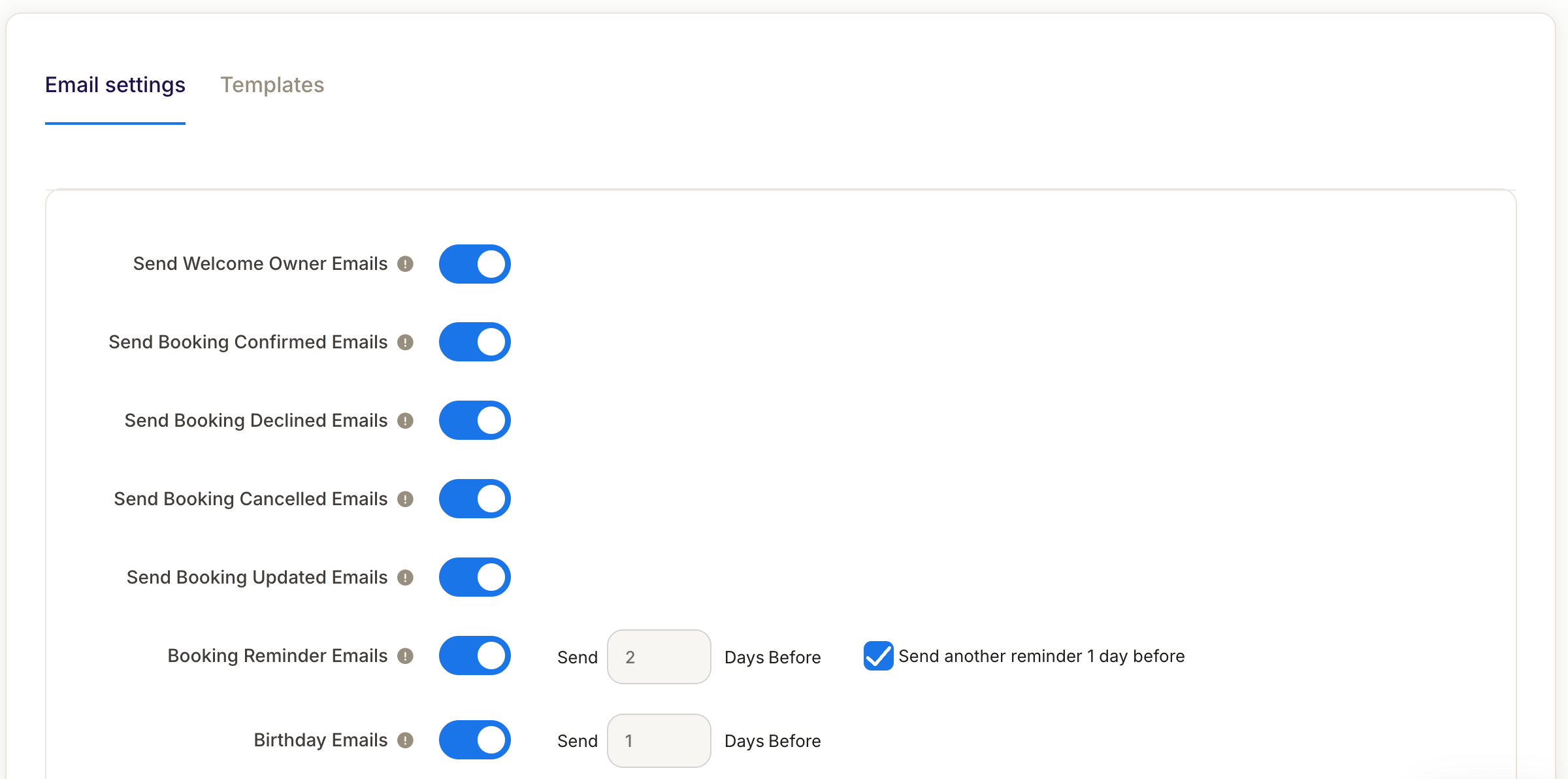The image size is (1568, 779).
Task: Click info icon beside Send Booking Declined Emails
Action: 405,420
